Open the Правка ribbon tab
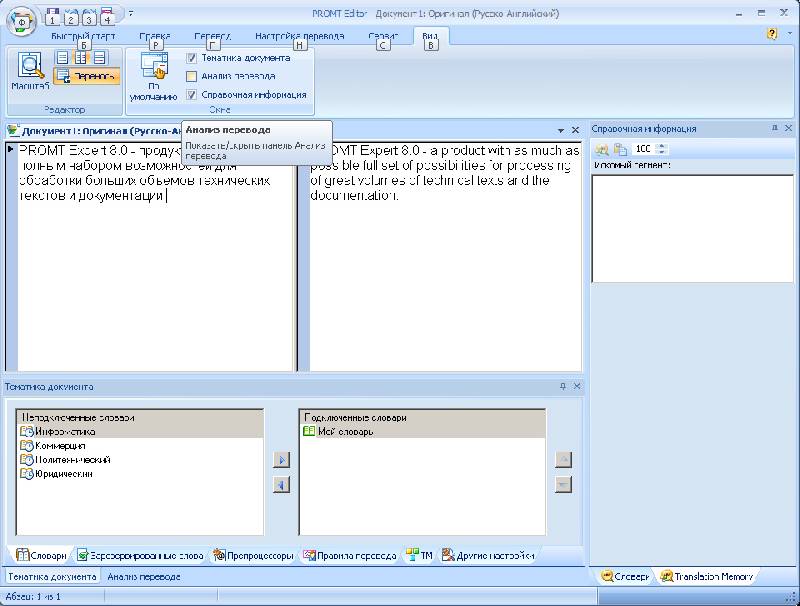The height and width of the screenshot is (606, 800). click(155, 36)
